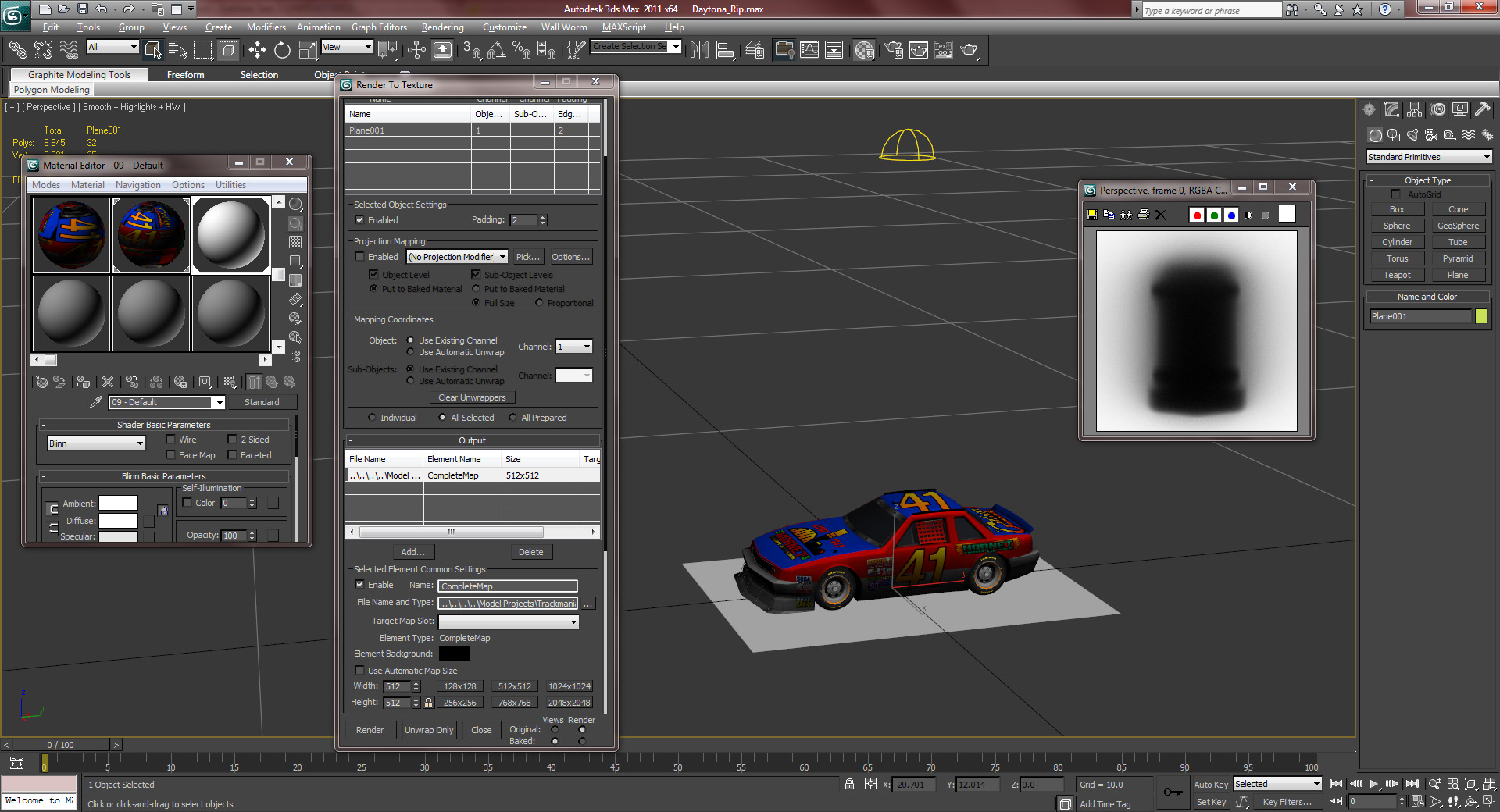Click the 1024x1024 size preset button
The image size is (1500, 812).
pyautogui.click(x=570, y=686)
